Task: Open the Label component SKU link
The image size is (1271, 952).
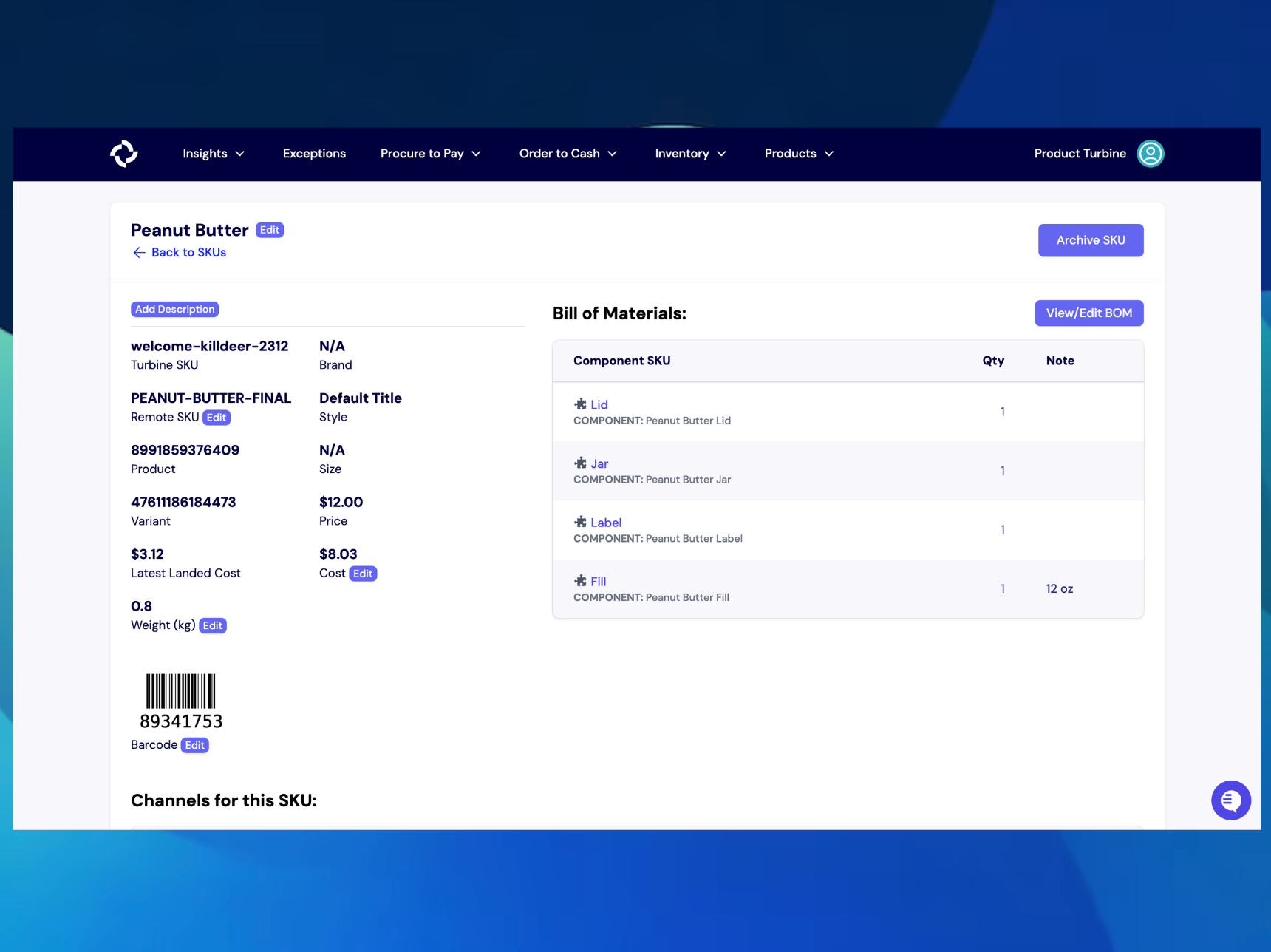Action: [x=606, y=523]
